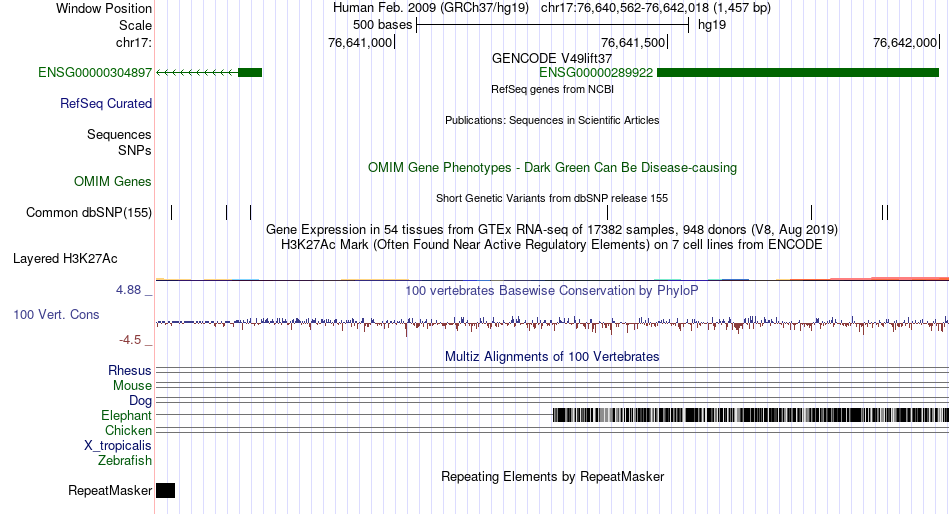The height and width of the screenshot is (514, 950).
Task: Open the 100 Vert. Cons track label
Action: [x=56, y=315]
